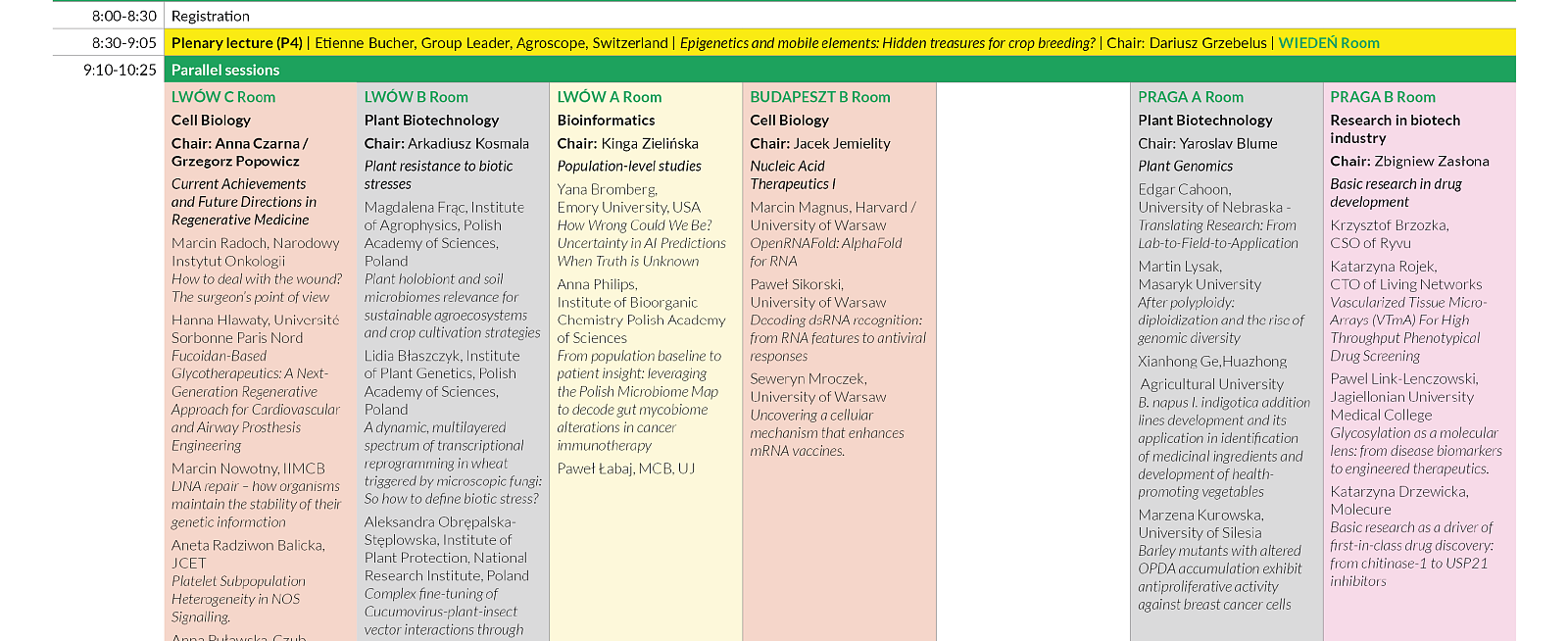Click Chair: Kinga Zielińska
This screenshot has height=641, width=1568.
pyautogui.click(x=628, y=143)
